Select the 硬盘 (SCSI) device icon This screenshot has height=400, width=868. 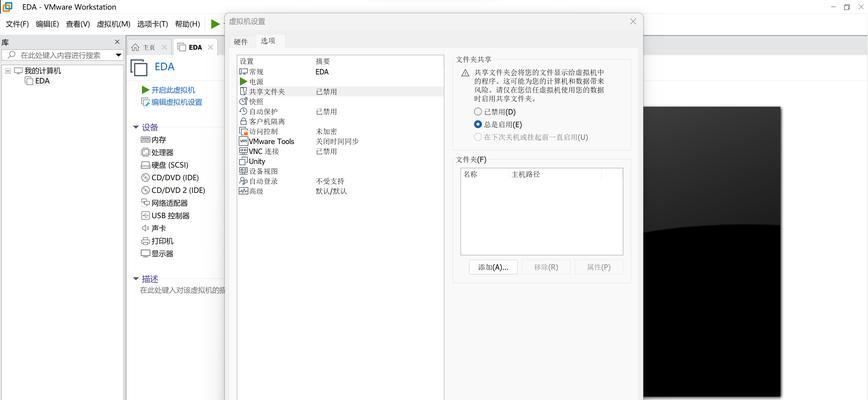click(146, 165)
